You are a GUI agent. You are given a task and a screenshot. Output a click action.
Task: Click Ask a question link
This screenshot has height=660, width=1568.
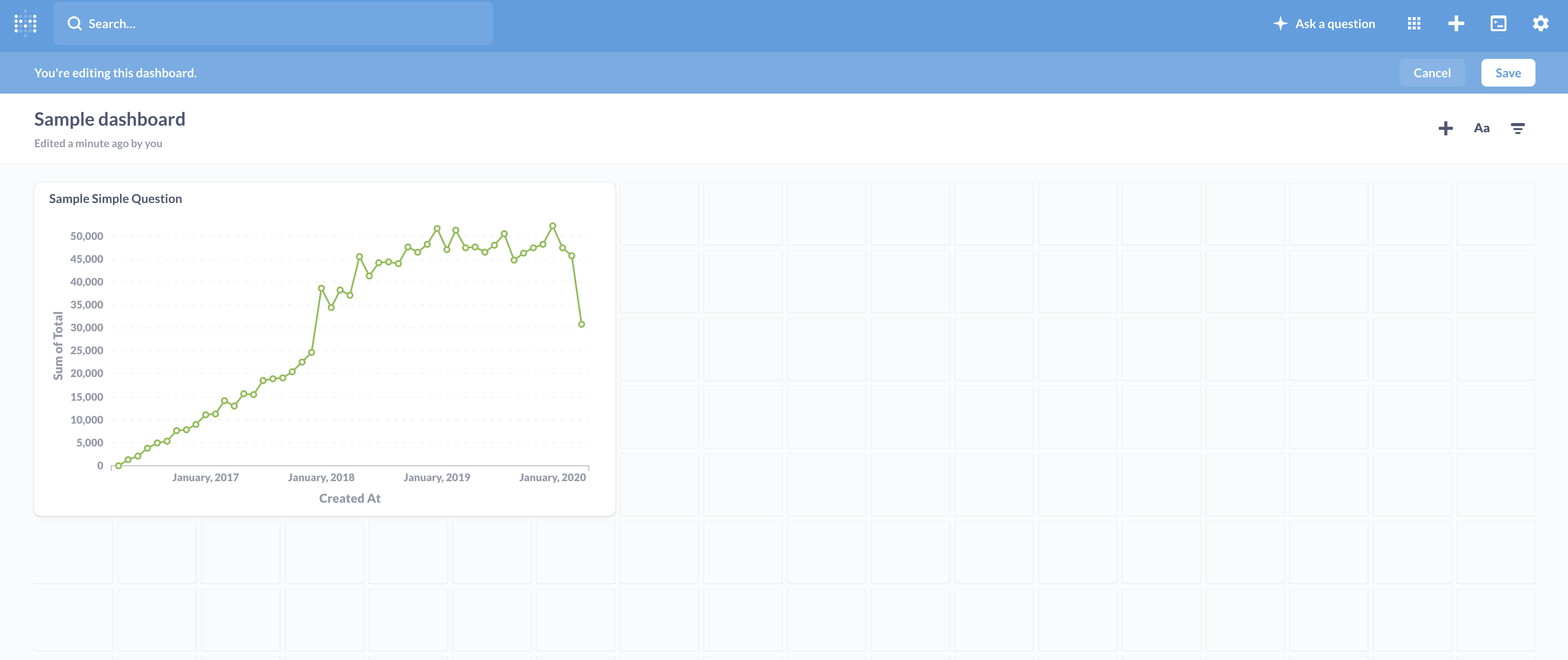point(1335,24)
